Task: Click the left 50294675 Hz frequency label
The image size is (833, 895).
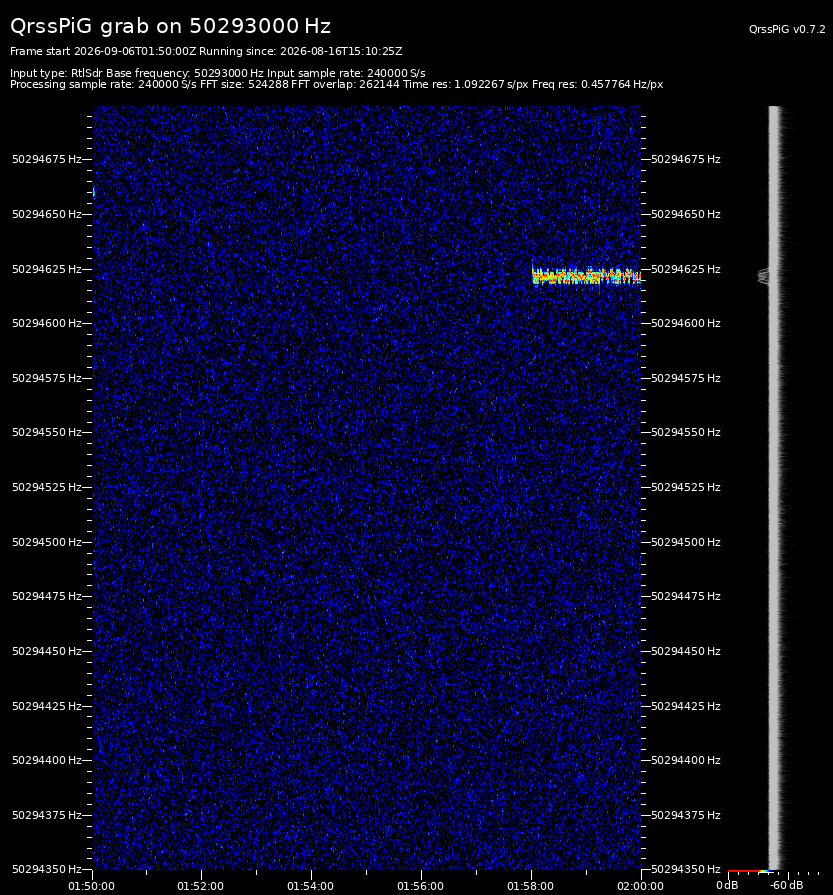Action: [47, 159]
